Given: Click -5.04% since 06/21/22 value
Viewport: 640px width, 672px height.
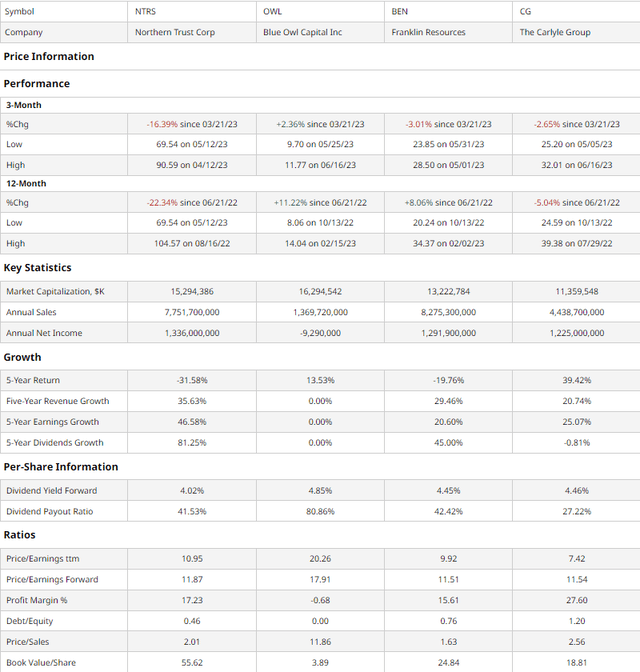Looking at the screenshot, I should (577, 203).
